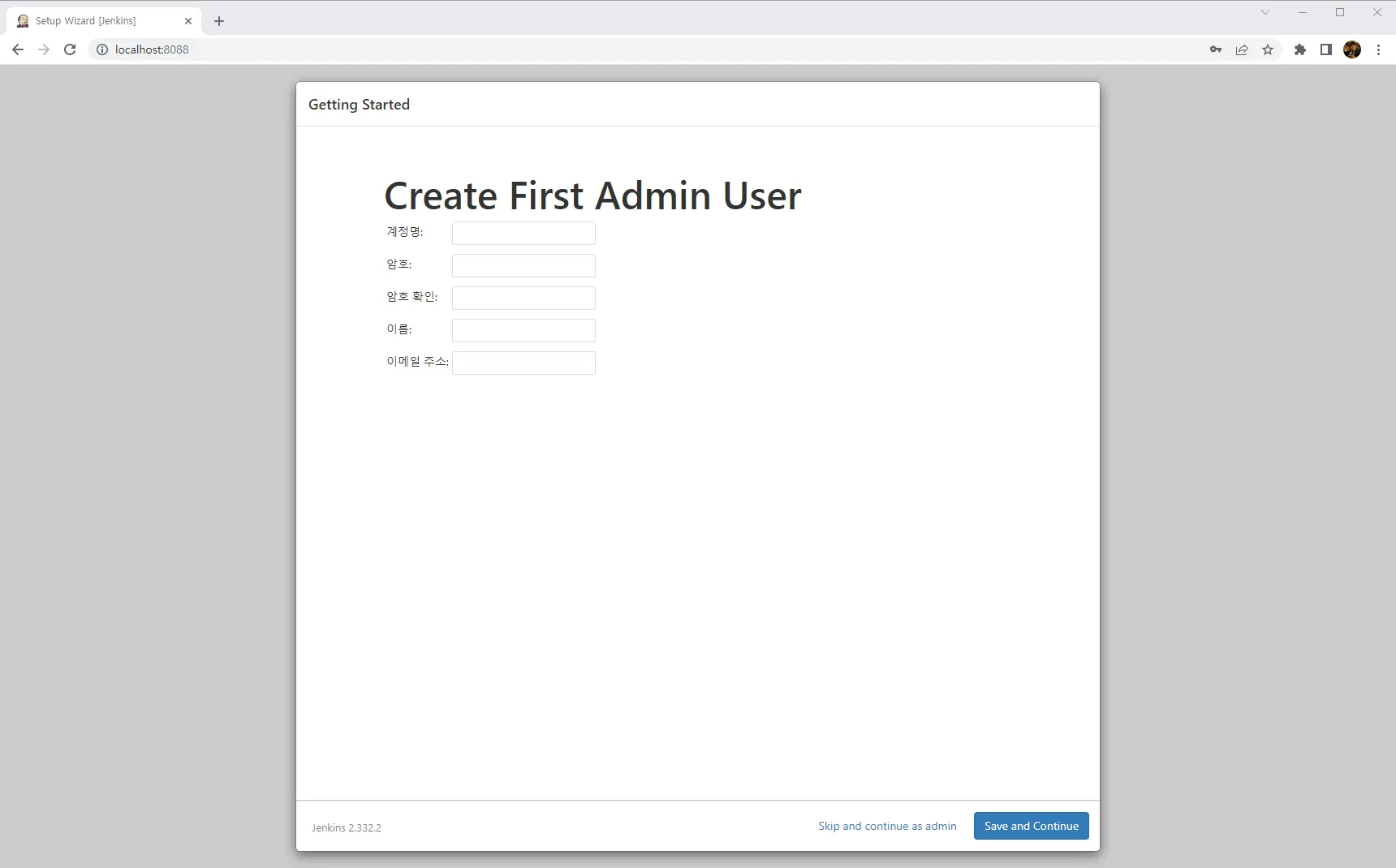Click the Save and Continue button
The height and width of the screenshot is (868, 1396).
[x=1032, y=826]
